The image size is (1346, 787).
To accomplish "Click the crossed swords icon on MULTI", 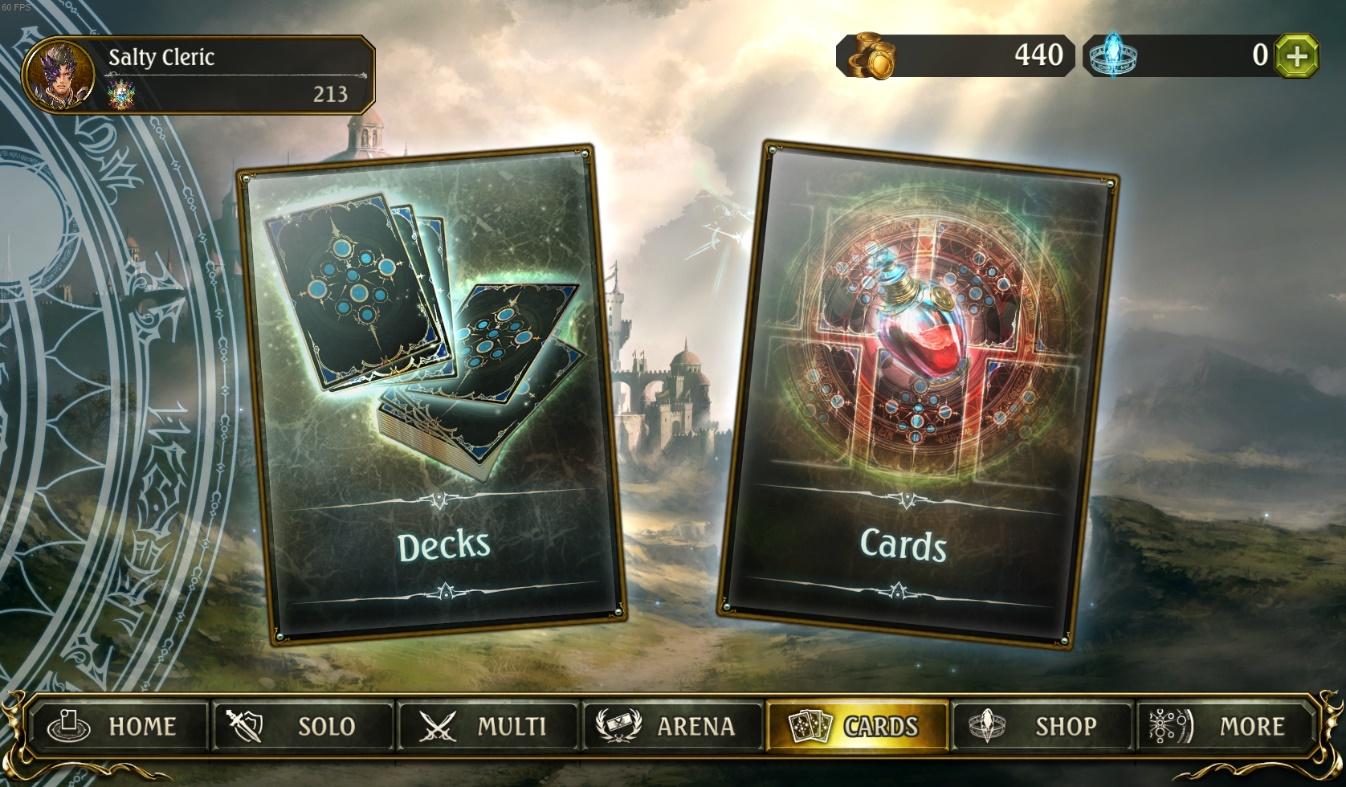I will click(x=438, y=726).
